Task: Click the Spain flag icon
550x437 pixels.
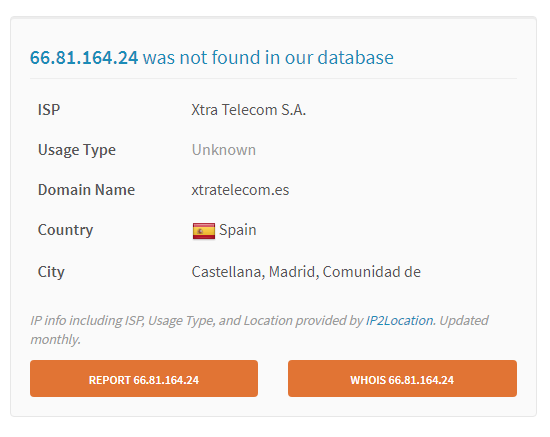Action: coord(204,231)
